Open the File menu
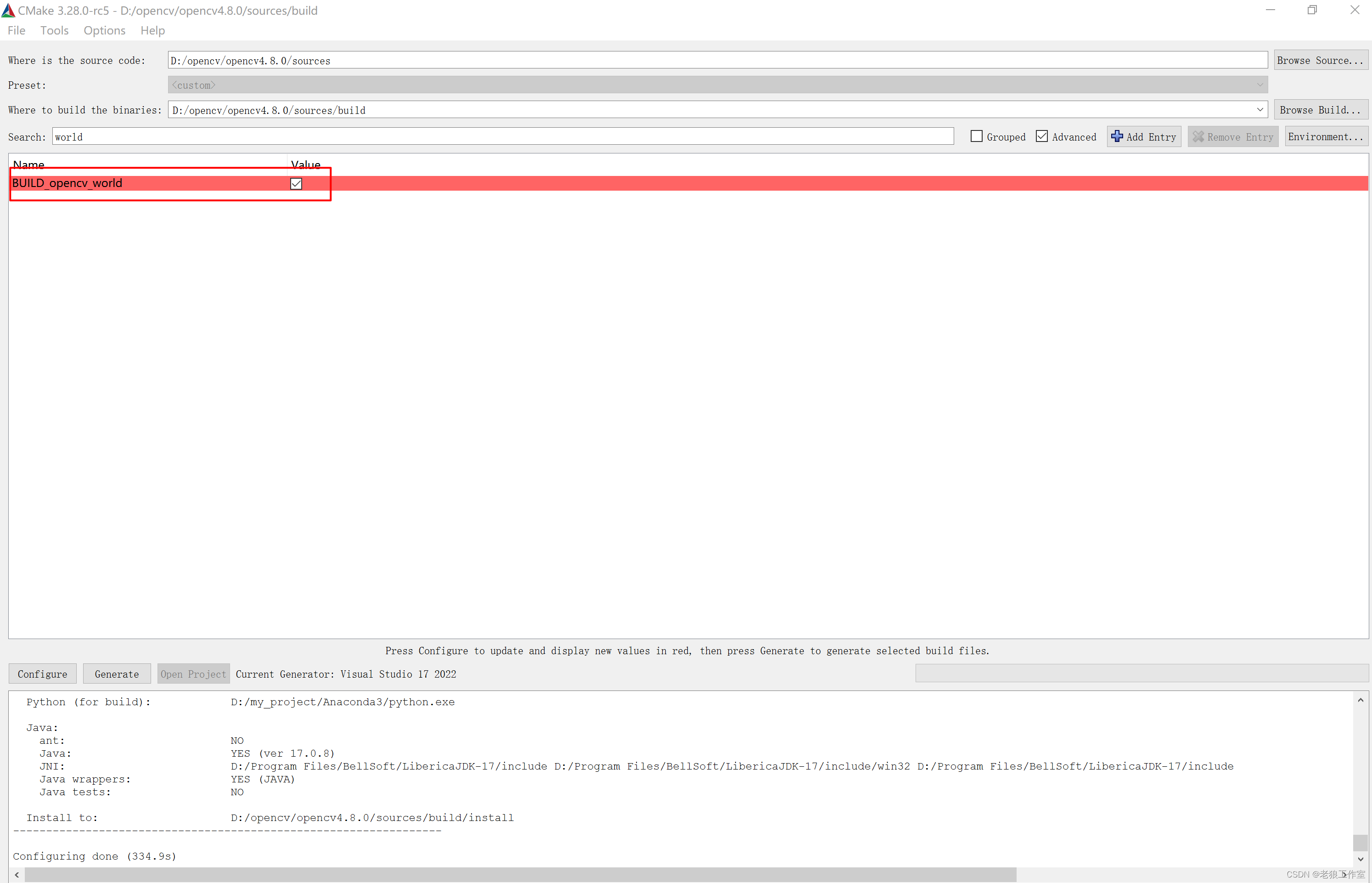This screenshot has height=883, width=1372. coord(16,30)
